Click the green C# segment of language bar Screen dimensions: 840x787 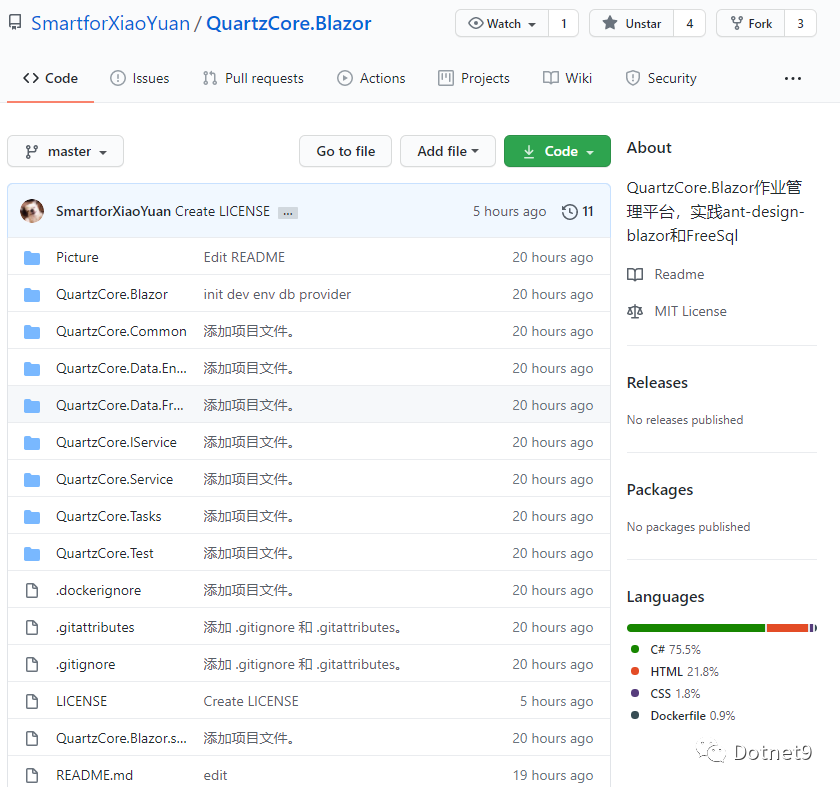[x=696, y=628]
